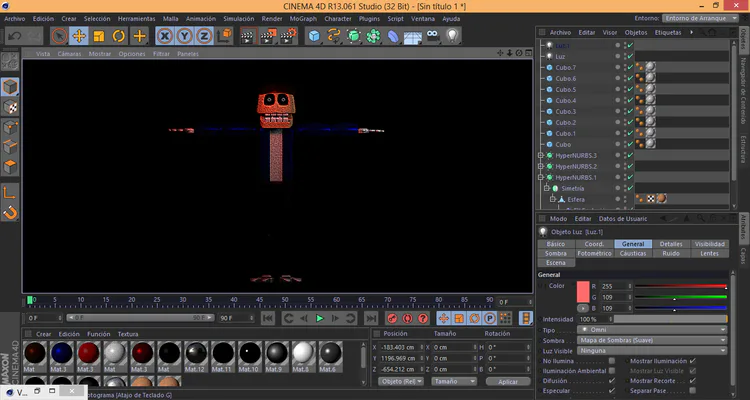Switch the coordinate system icon
The width and height of the screenshot is (750, 400).
coord(224,36)
